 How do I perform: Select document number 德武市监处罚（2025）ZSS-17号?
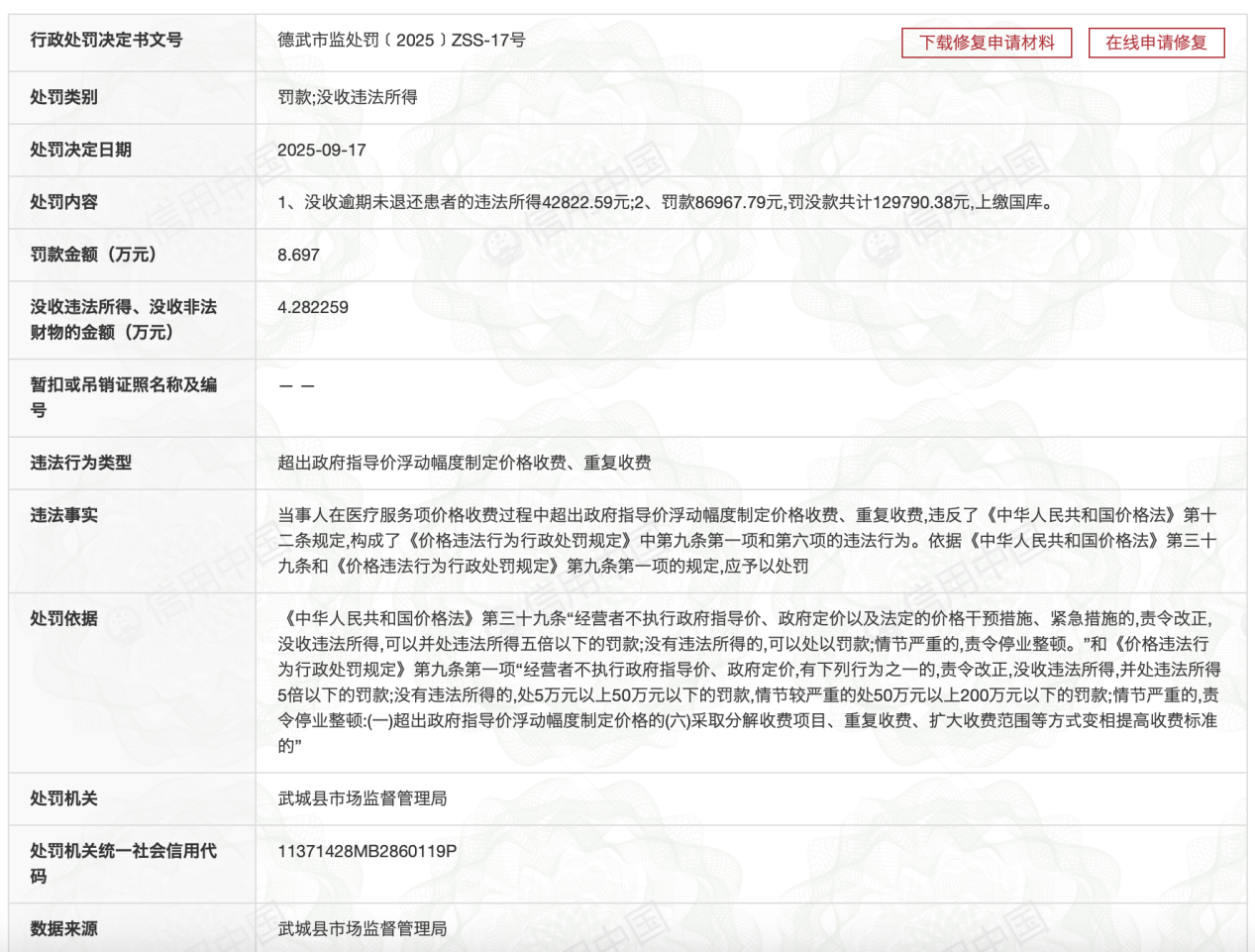[401, 40]
